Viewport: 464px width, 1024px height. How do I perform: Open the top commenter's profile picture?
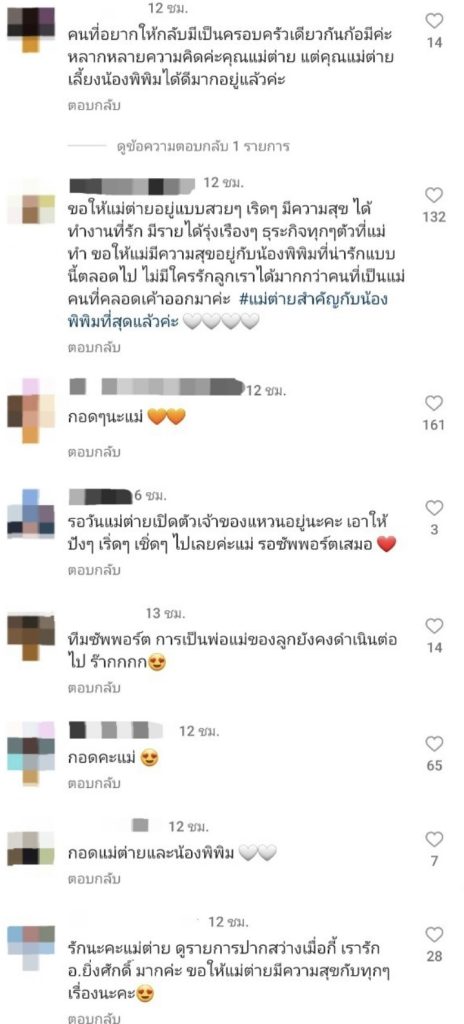(x=31, y=29)
